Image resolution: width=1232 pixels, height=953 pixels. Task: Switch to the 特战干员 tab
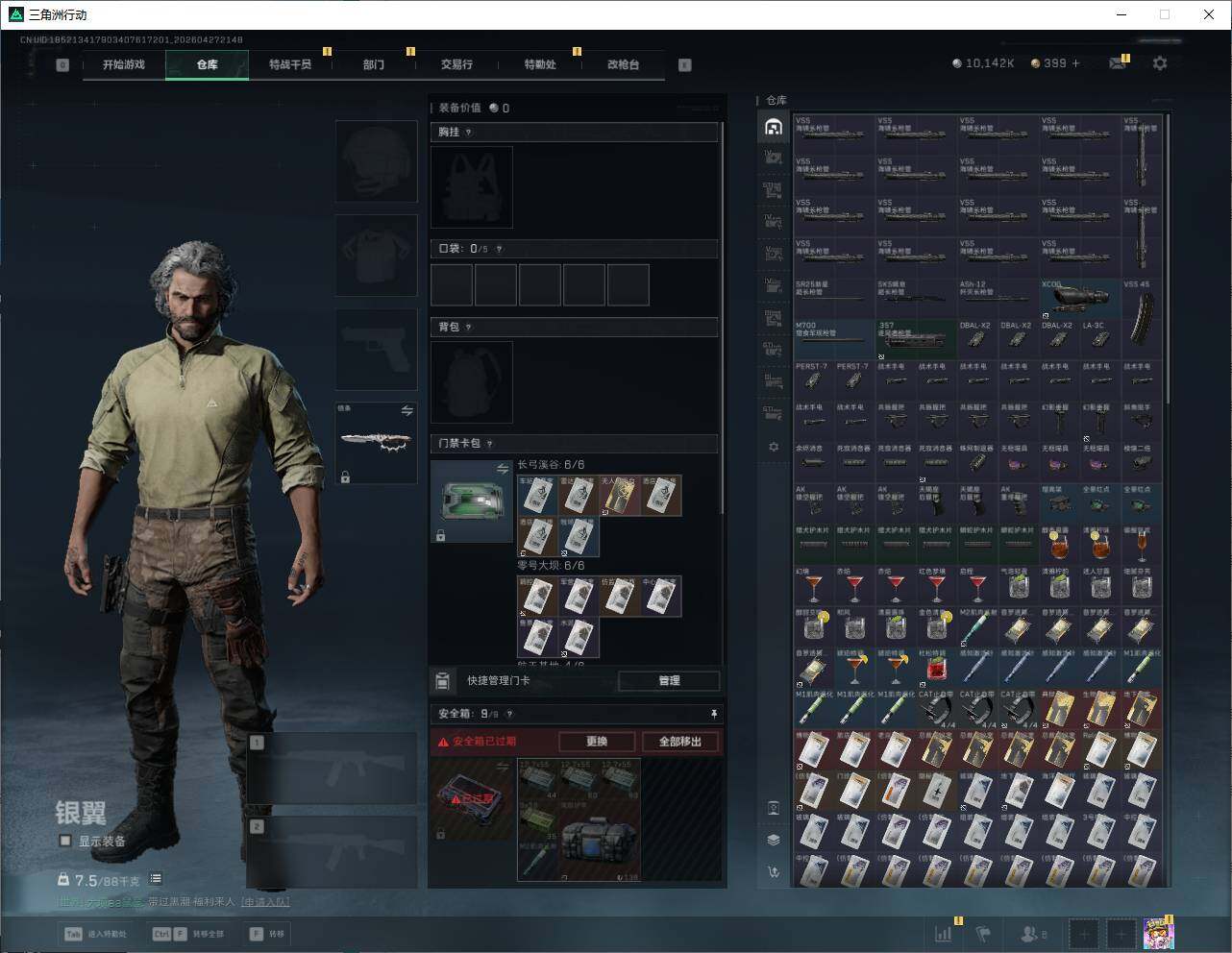coord(290,64)
